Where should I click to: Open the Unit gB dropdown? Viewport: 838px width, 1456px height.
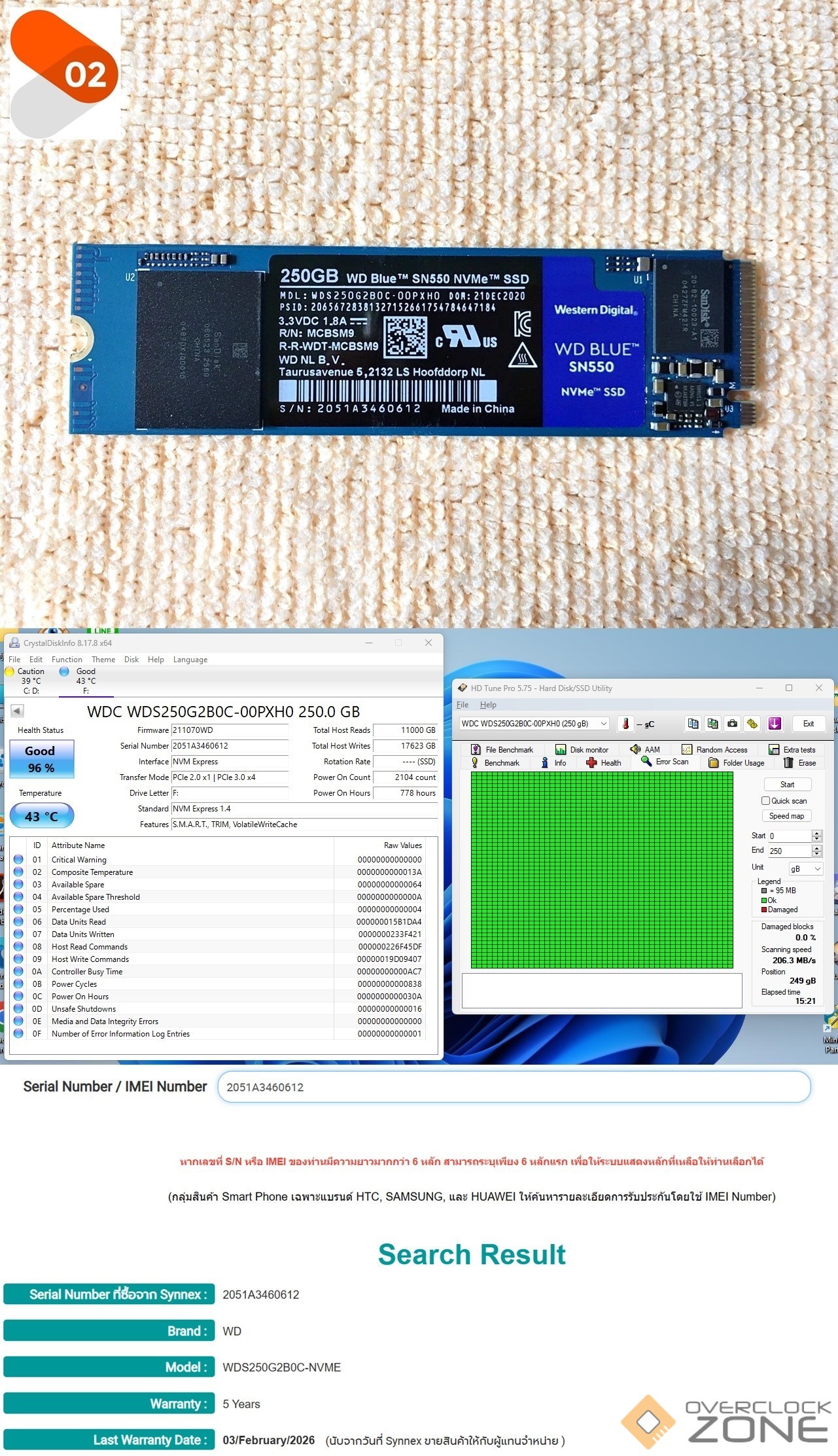click(x=805, y=869)
